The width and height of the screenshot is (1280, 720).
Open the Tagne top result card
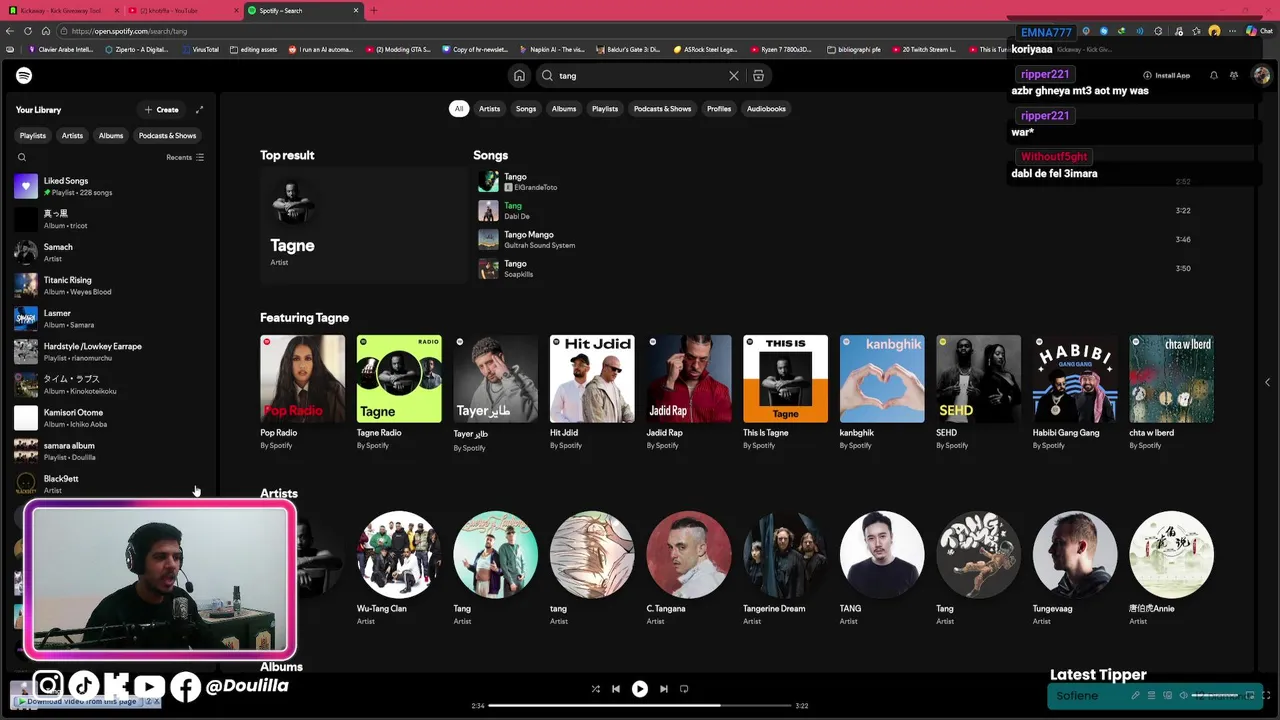[x=362, y=225]
